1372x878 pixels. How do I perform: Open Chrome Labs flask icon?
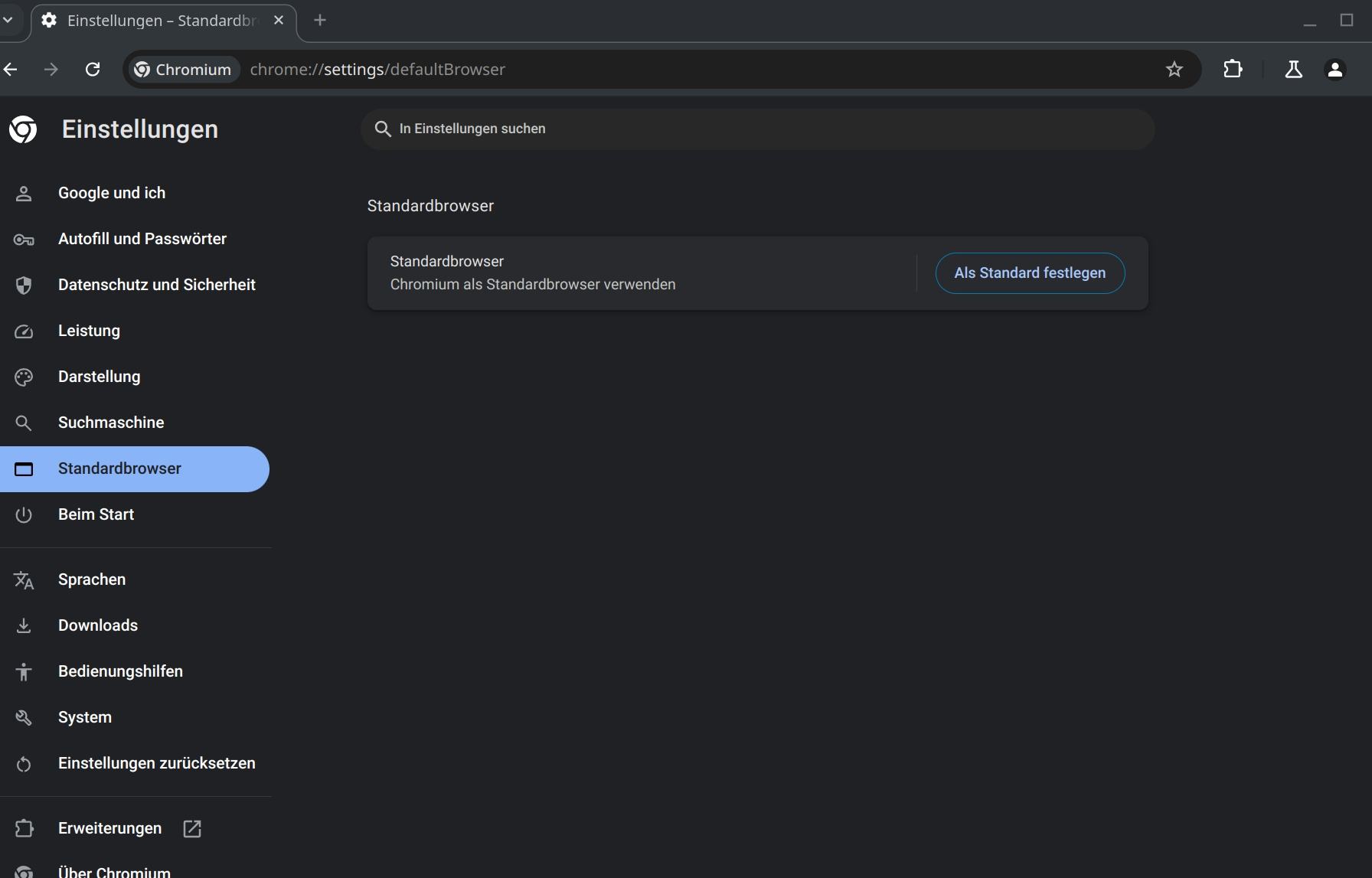[1293, 70]
